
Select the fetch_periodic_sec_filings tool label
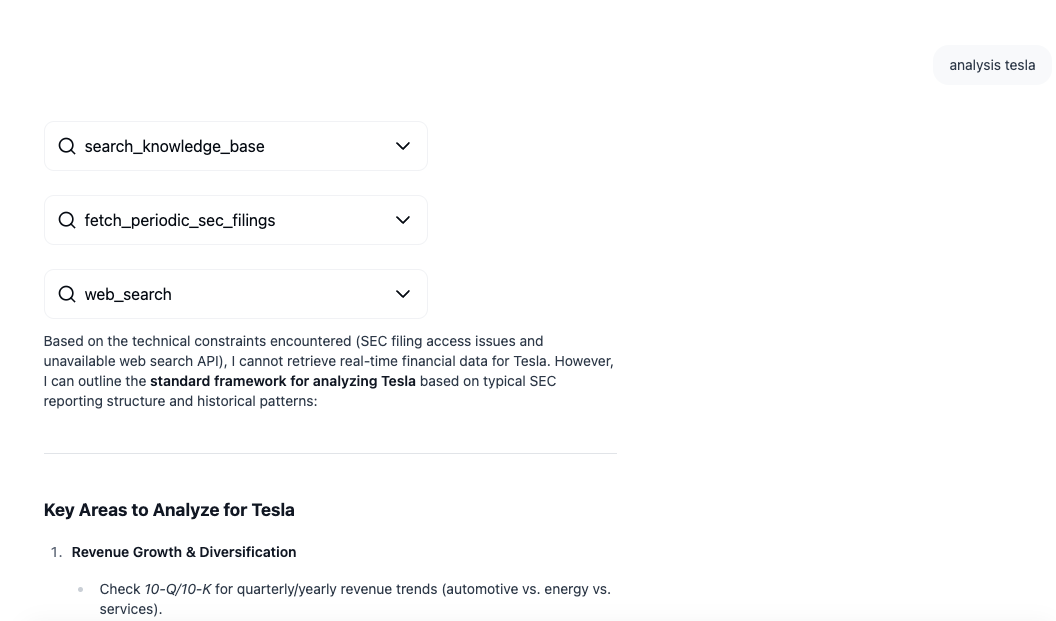click(180, 220)
